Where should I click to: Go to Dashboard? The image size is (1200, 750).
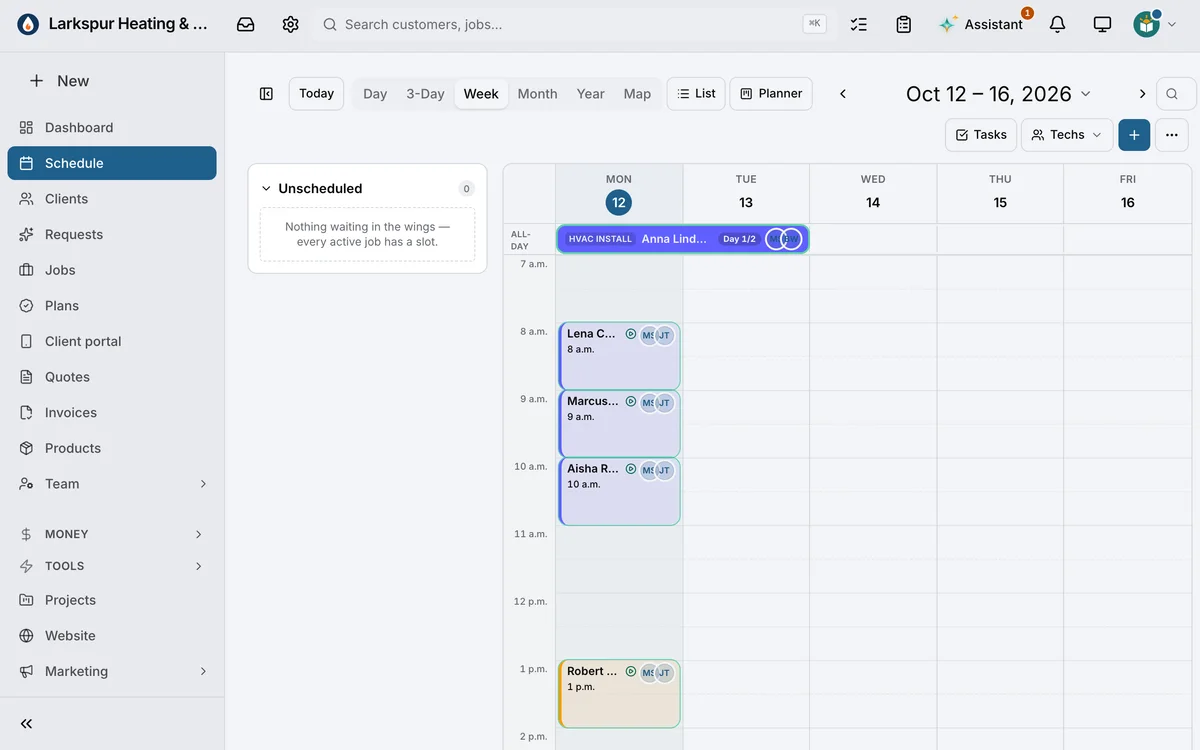point(112,127)
